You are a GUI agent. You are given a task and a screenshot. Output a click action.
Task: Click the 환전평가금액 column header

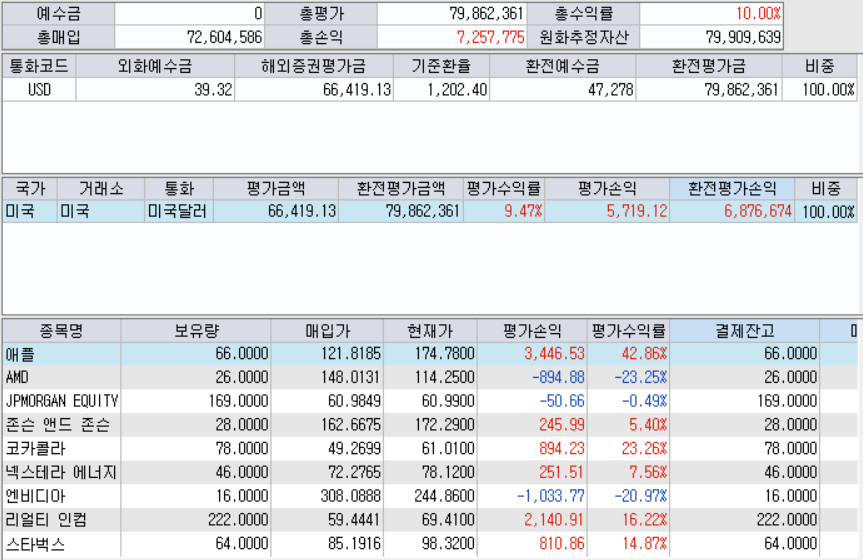(x=401, y=189)
